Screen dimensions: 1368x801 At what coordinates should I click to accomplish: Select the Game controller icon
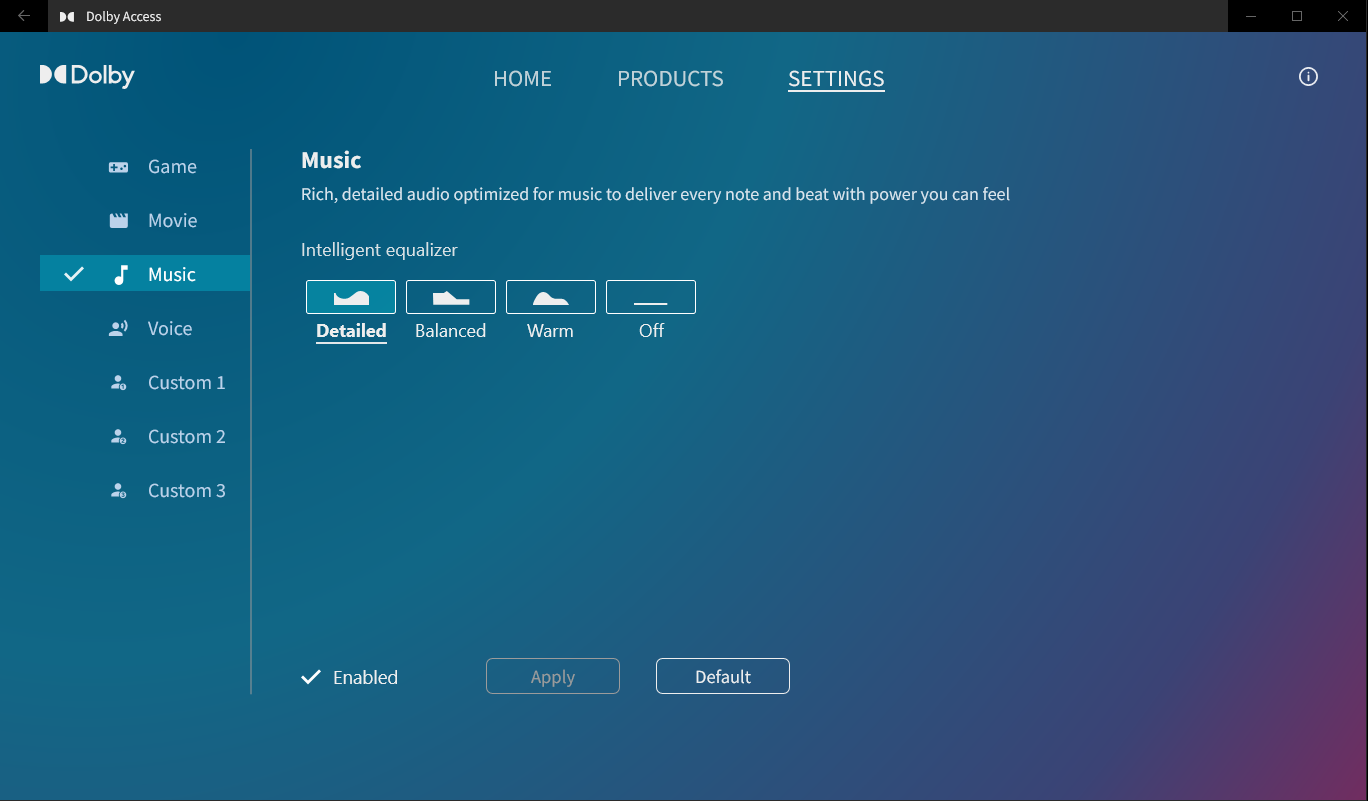pyautogui.click(x=118, y=167)
